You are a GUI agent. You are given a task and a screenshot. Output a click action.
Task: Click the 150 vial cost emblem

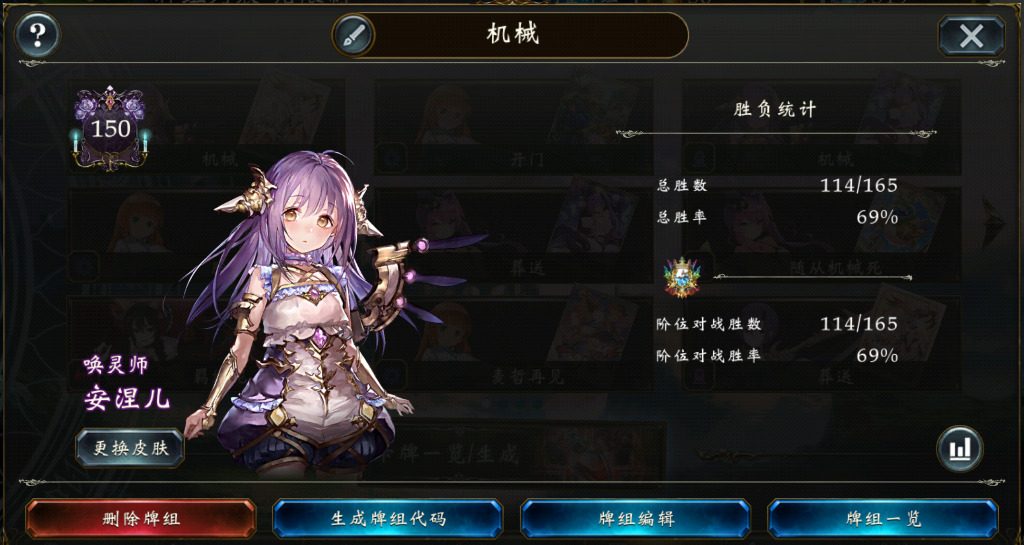[110, 128]
